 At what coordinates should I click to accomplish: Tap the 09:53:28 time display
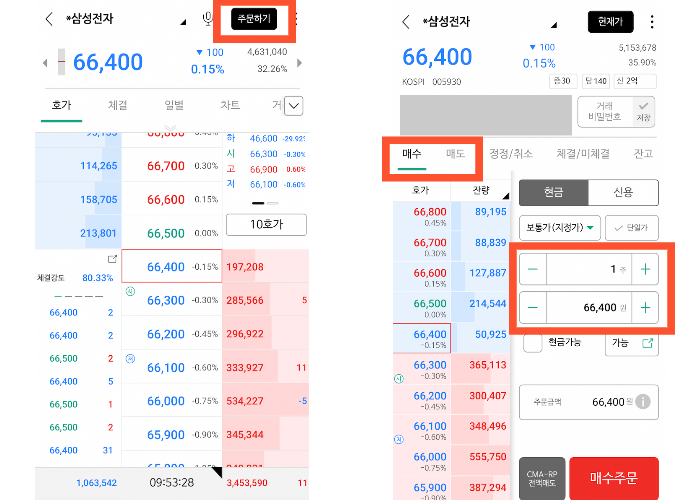point(172,483)
